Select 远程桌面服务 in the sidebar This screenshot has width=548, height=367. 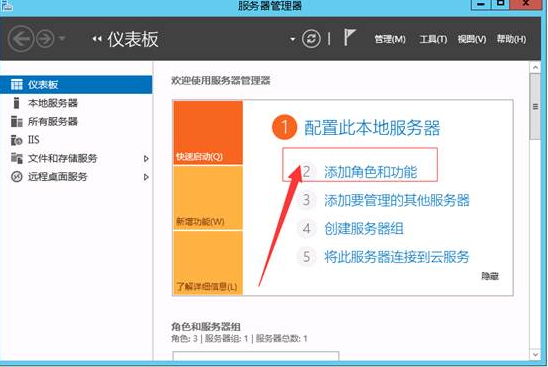[x=76, y=177]
